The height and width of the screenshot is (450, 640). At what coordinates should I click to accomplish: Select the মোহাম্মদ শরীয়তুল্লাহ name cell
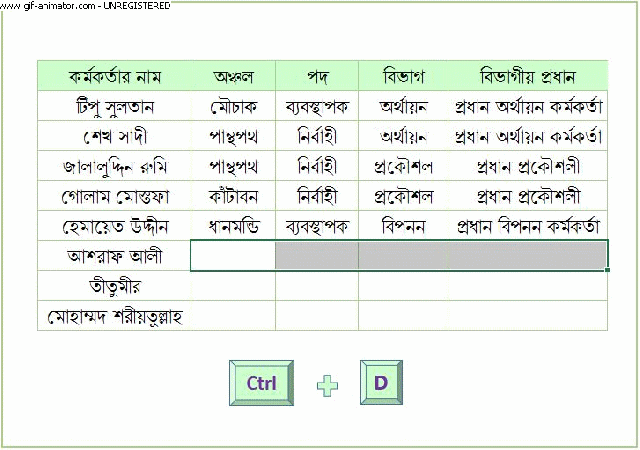[x=114, y=316]
